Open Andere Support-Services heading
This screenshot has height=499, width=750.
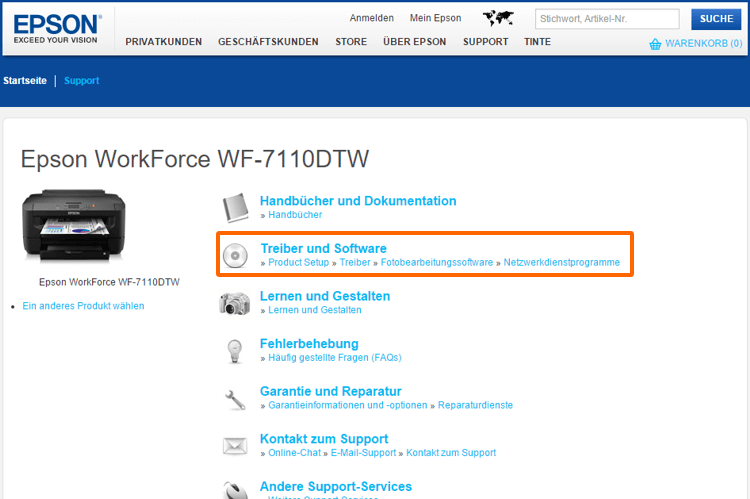(x=336, y=487)
